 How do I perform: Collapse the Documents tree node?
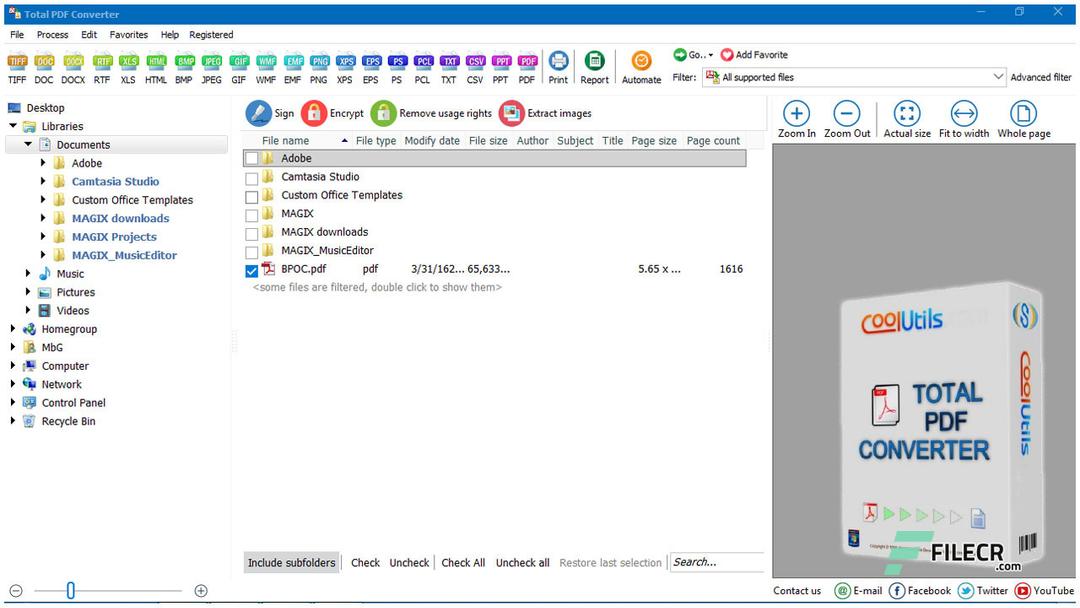(x=28, y=144)
